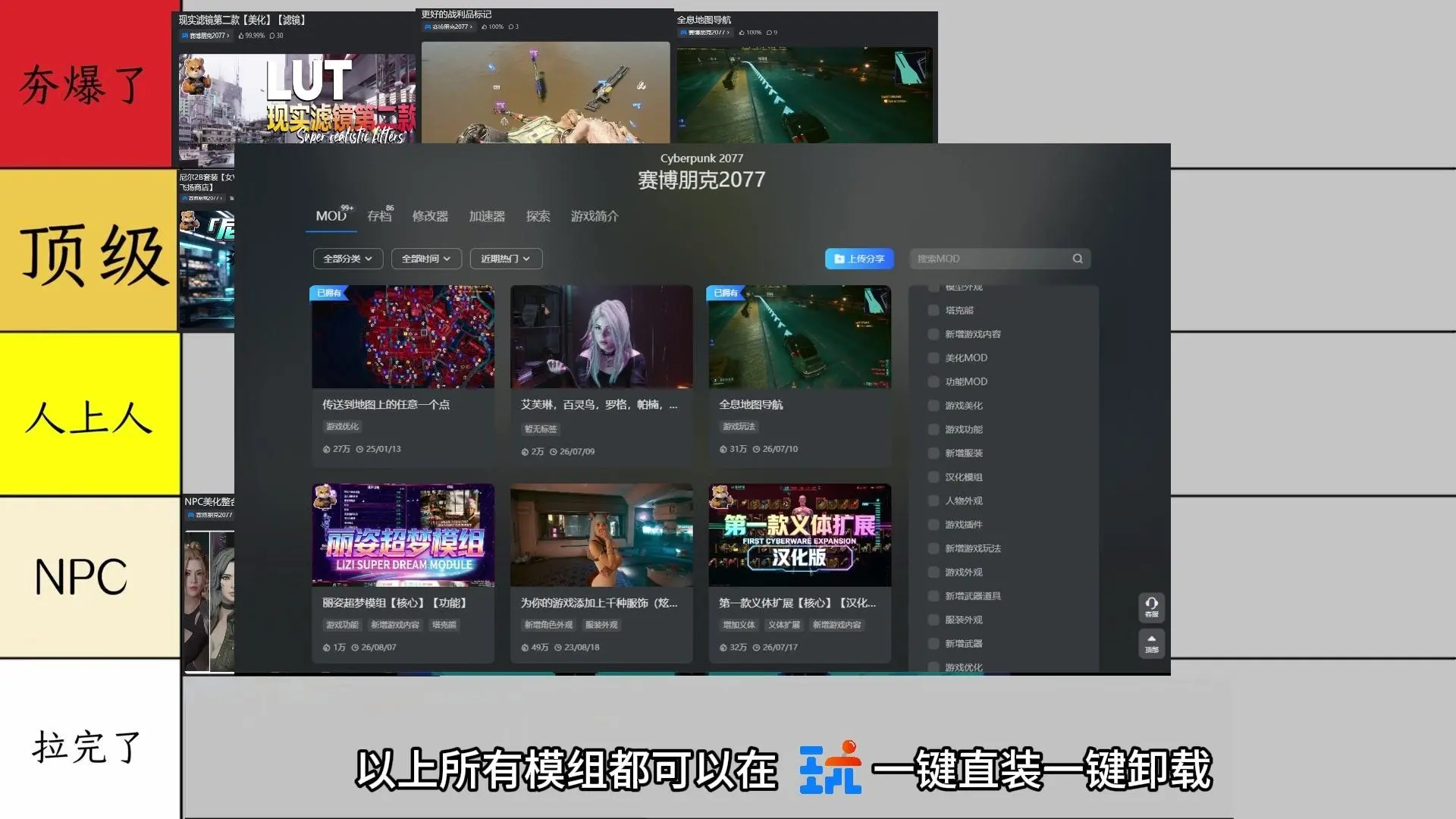Check the 新增武器 filter checkbox
The width and height of the screenshot is (1456, 819).
coord(934,644)
